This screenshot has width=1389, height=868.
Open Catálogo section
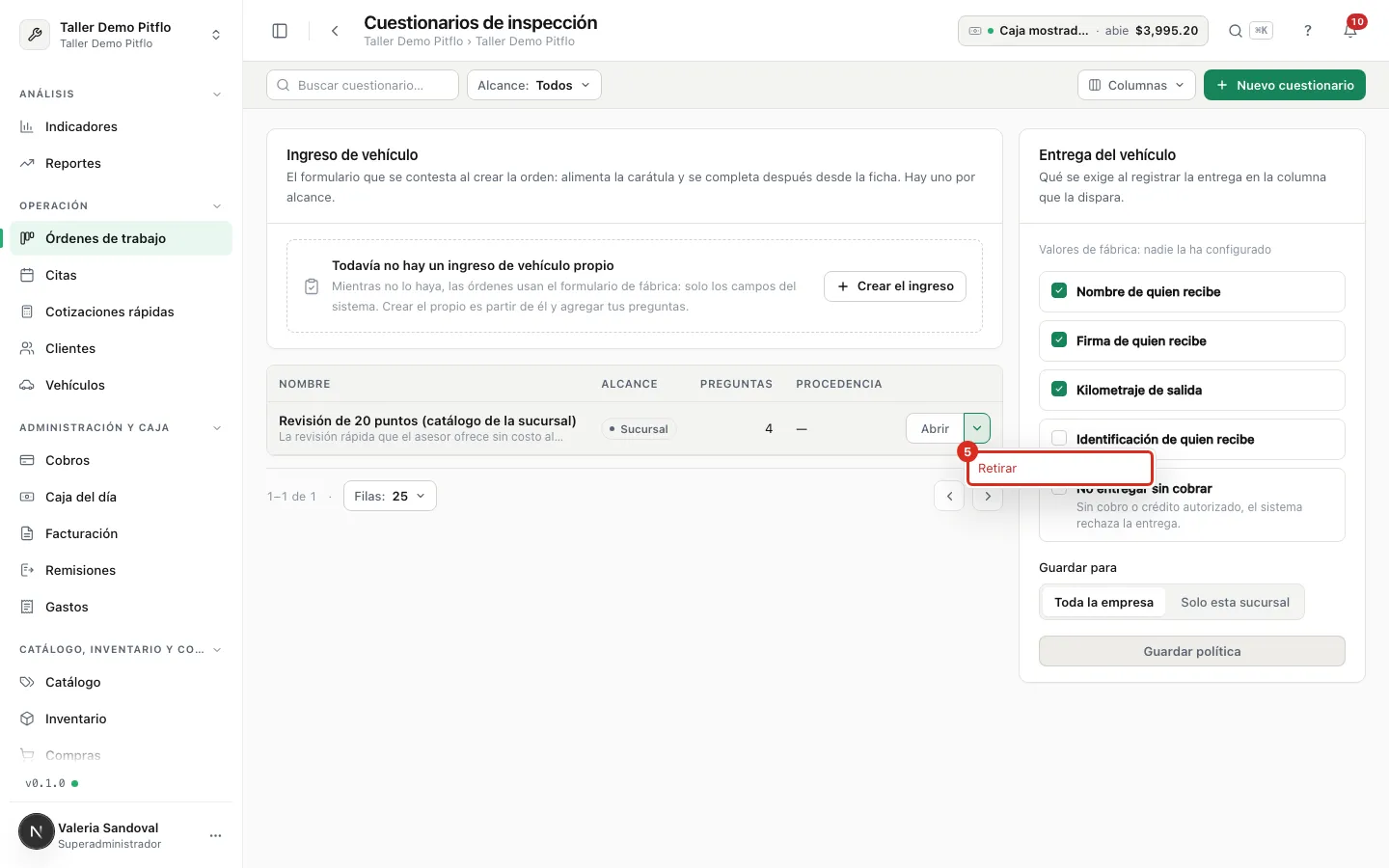pyautogui.click(x=121, y=682)
